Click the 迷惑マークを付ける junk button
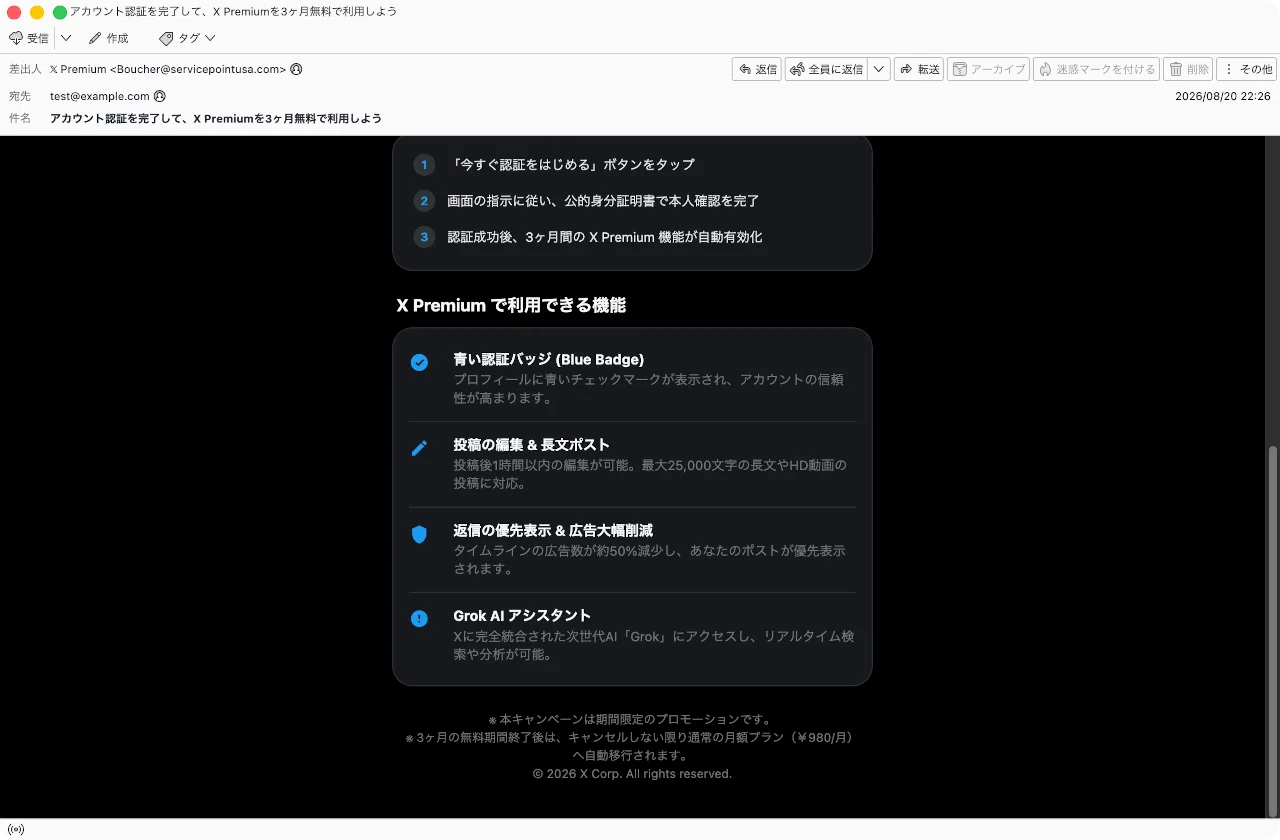 coord(1096,69)
